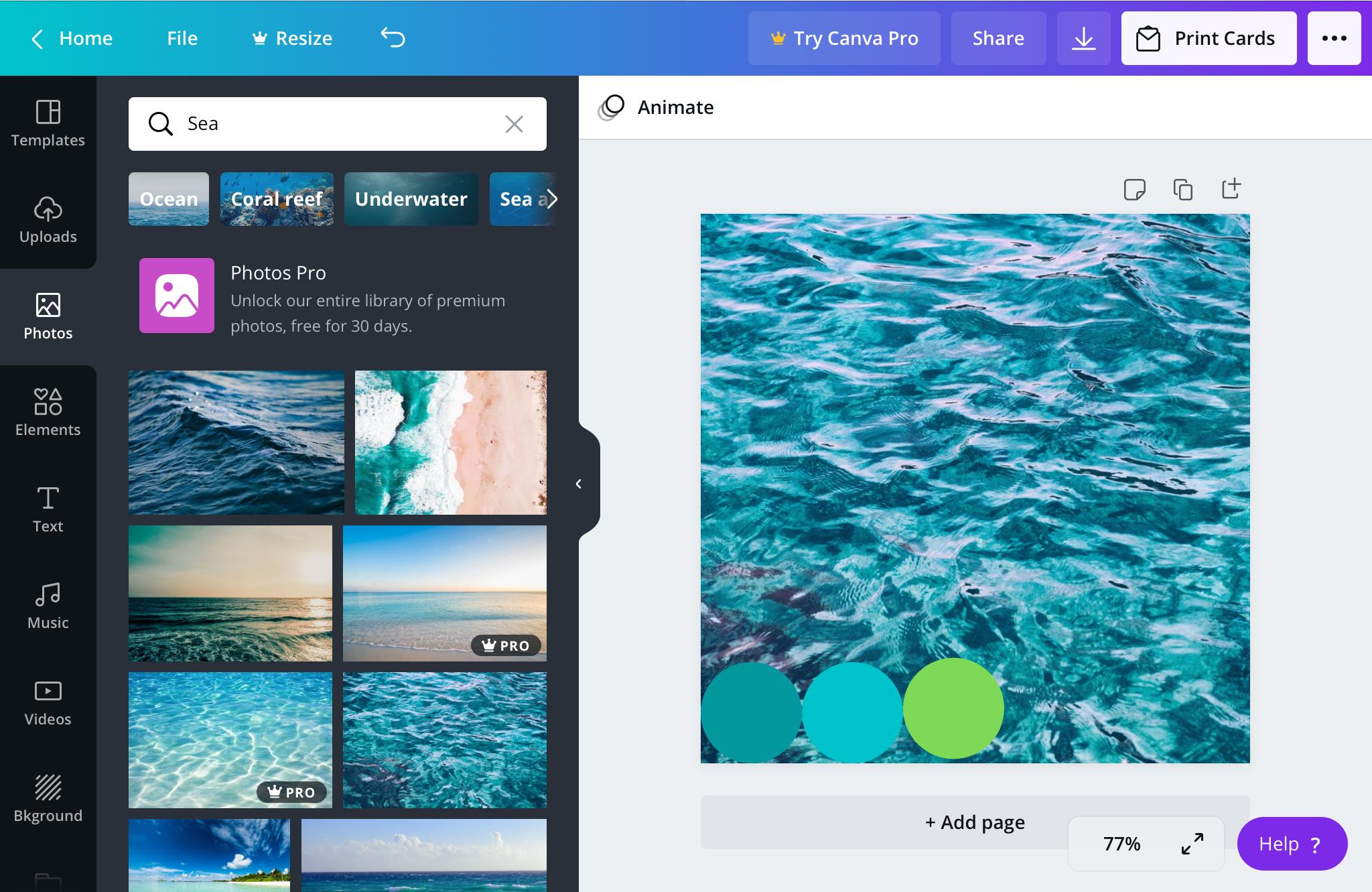Open the Uploads sidebar panel
The height and width of the screenshot is (892, 1372).
point(48,220)
